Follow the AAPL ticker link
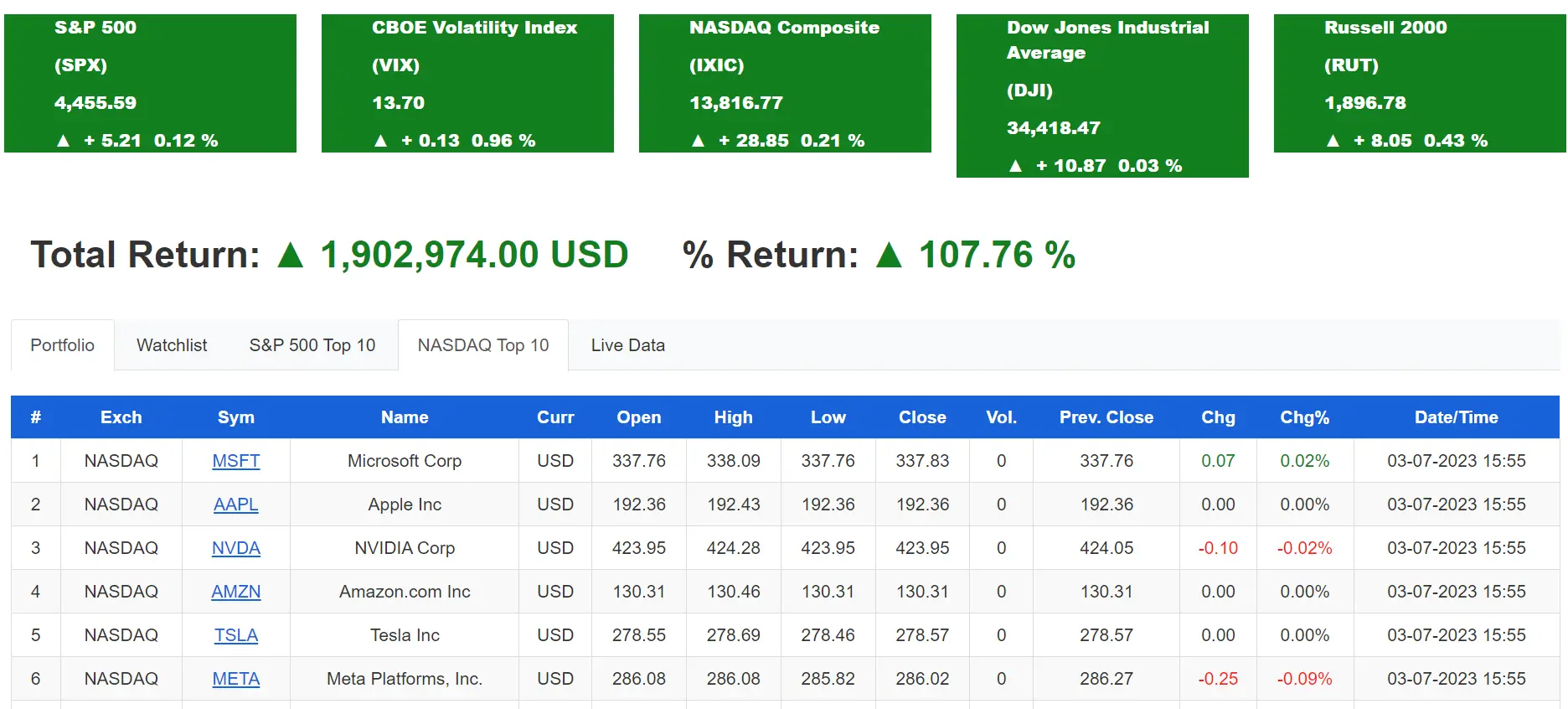Viewport: 1568px width, 709px height. [236, 505]
